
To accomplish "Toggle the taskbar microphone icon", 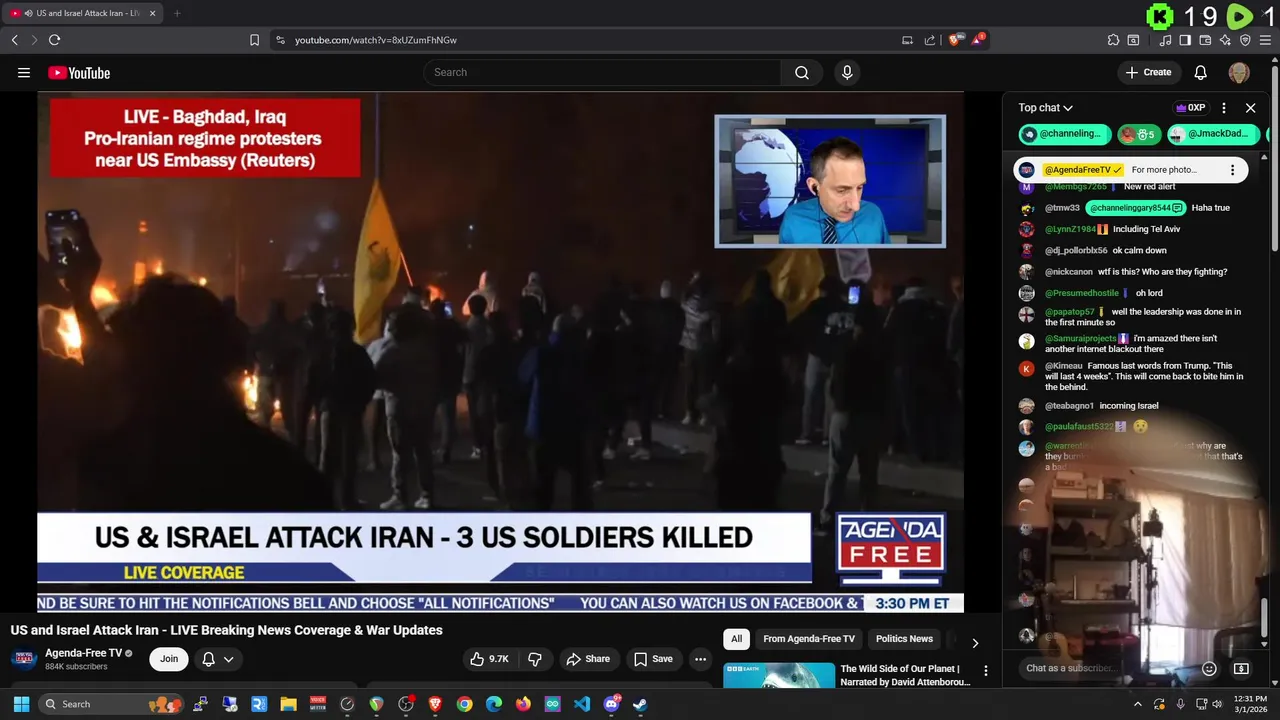I will pos(1181,704).
